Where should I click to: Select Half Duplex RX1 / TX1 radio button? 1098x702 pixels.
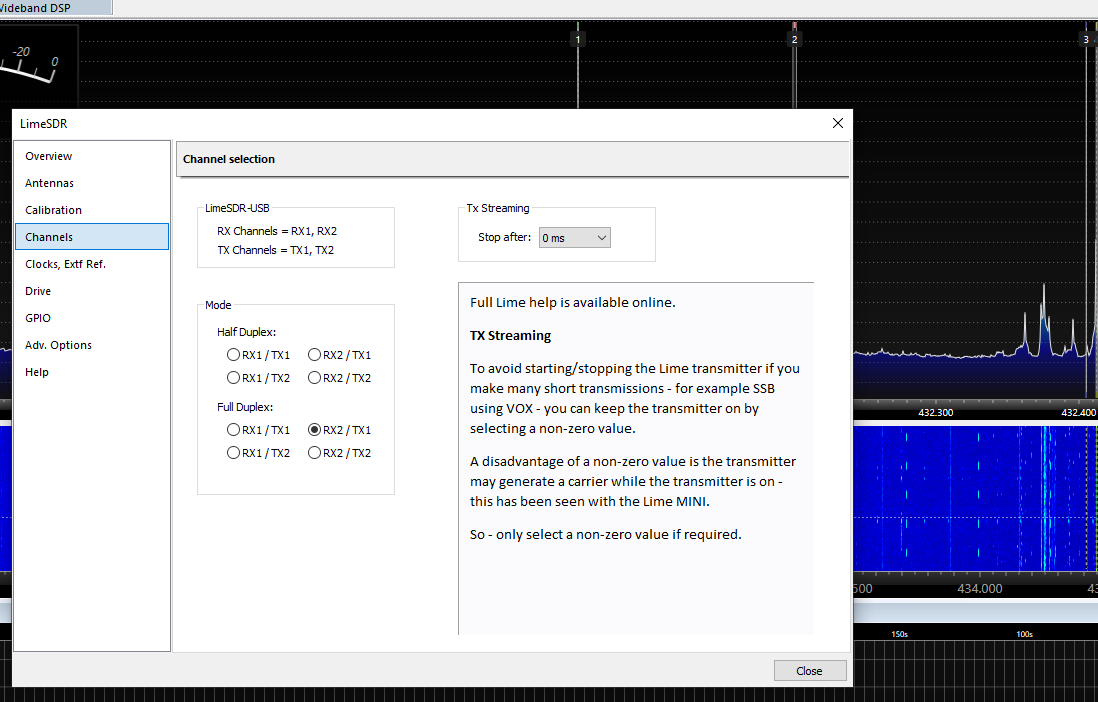pyautogui.click(x=233, y=355)
